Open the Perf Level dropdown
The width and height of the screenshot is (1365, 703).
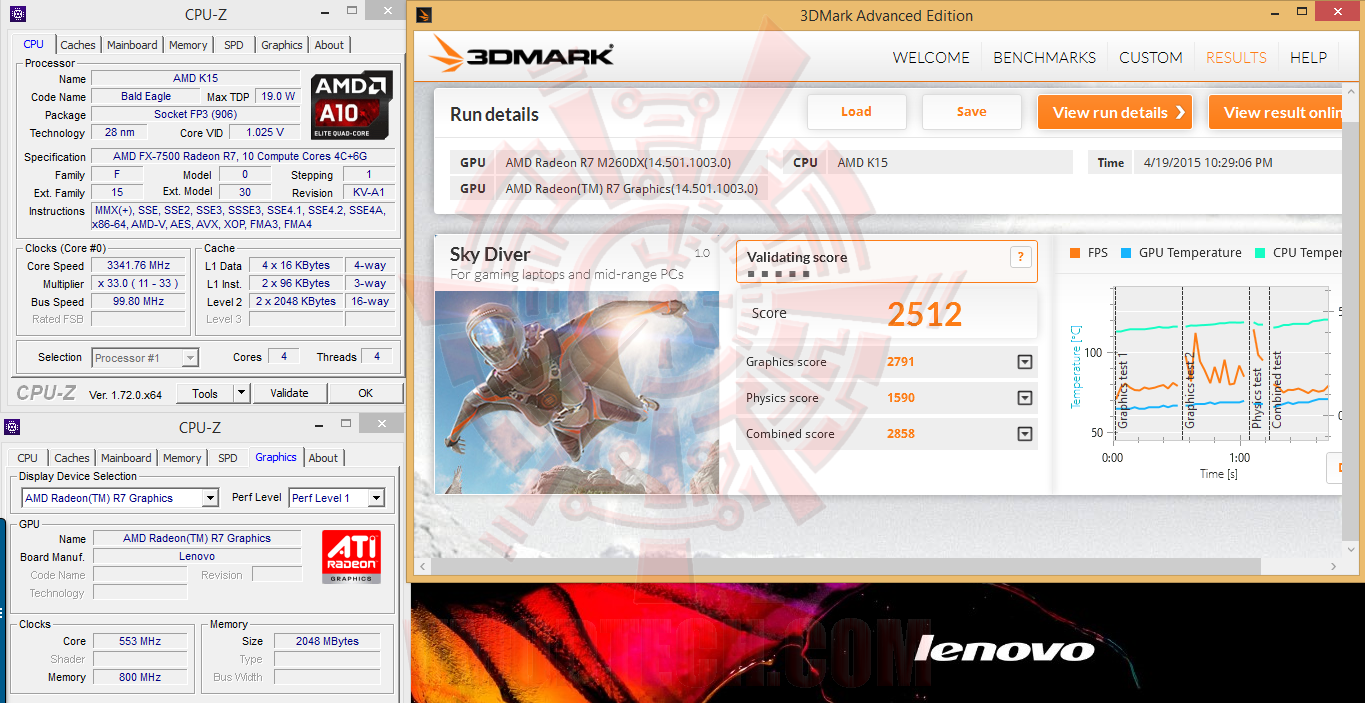[376, 498]
